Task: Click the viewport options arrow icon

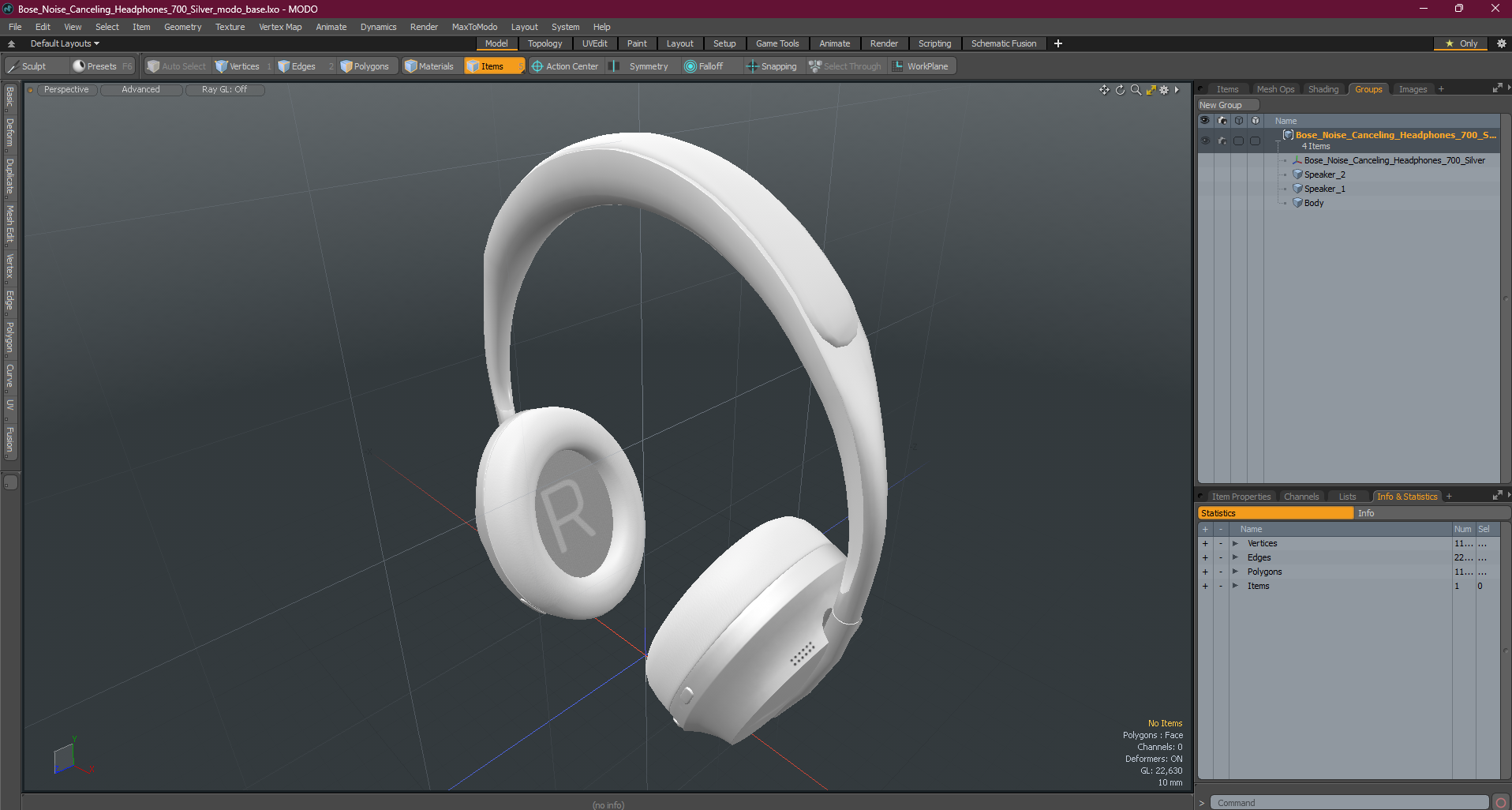Action: click(1177, 90)
